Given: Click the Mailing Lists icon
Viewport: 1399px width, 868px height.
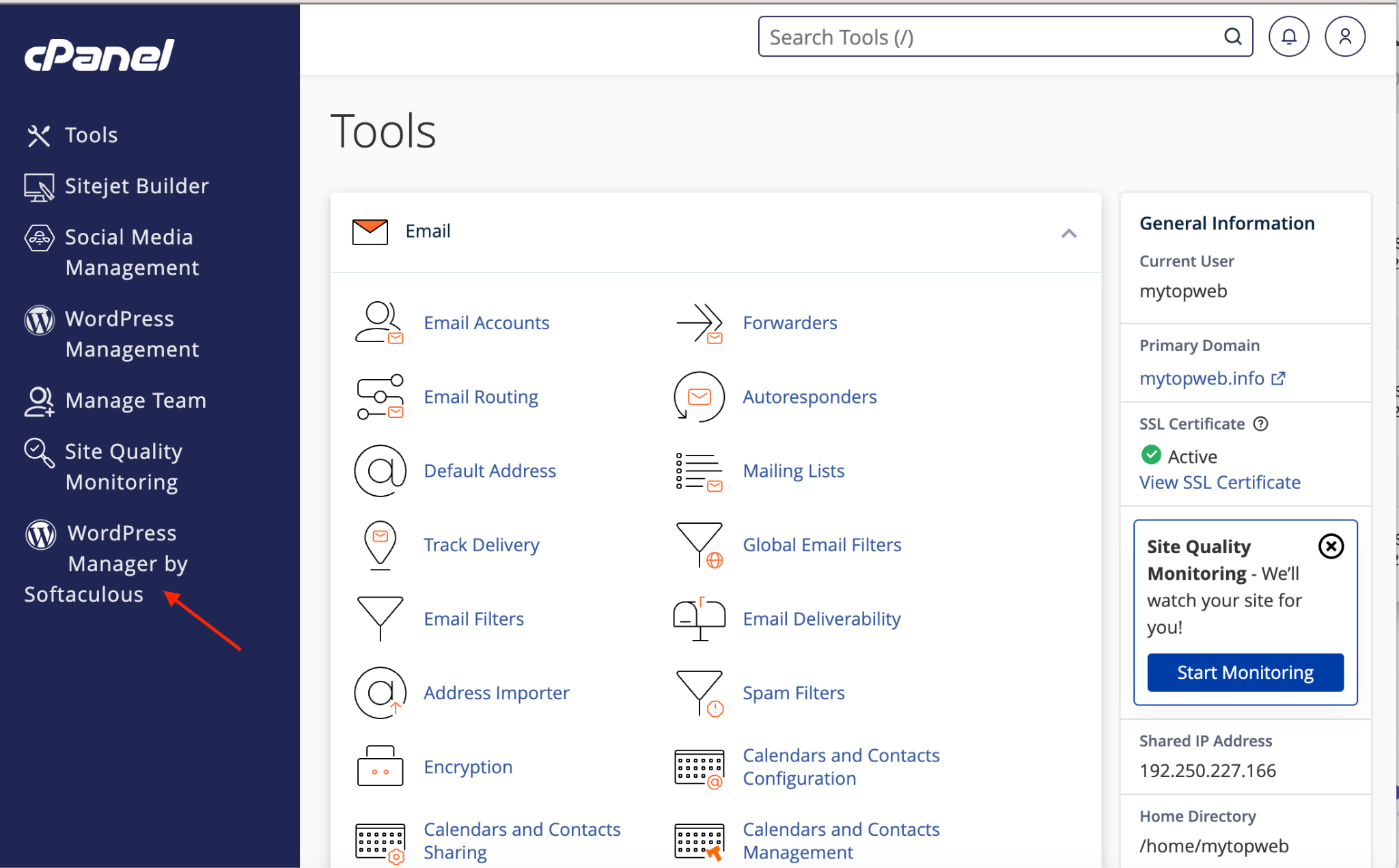Looking at the screenshot, I should click(x=699, y=471).
